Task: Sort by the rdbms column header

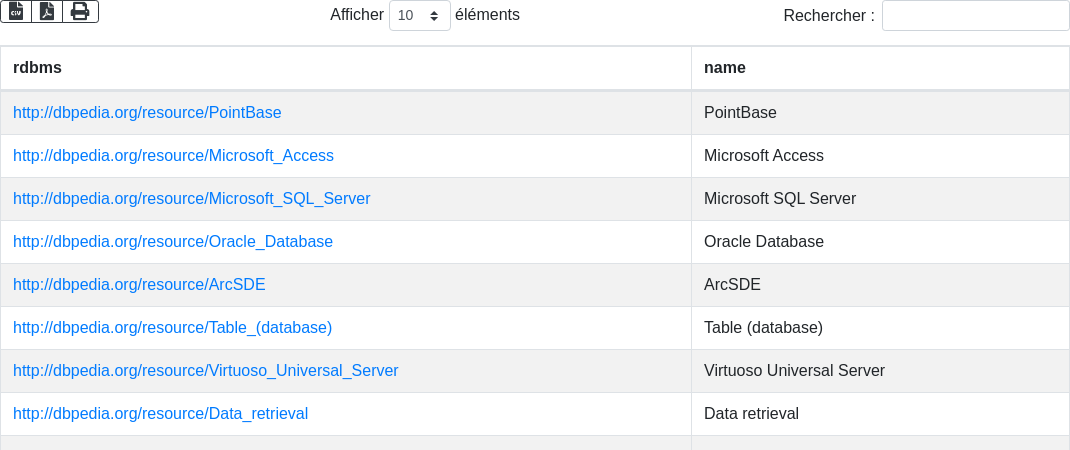Action: 37,68
